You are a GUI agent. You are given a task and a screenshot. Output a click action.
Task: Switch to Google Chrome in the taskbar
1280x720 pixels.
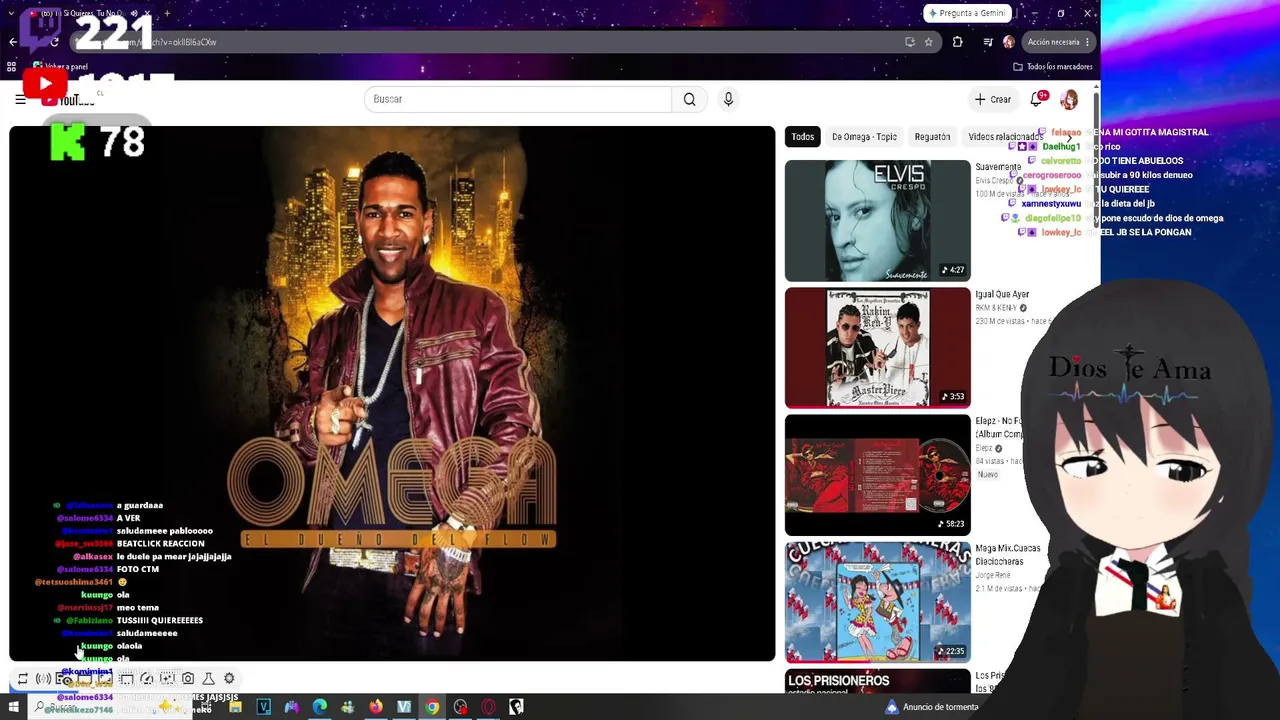tap(432, 707)
